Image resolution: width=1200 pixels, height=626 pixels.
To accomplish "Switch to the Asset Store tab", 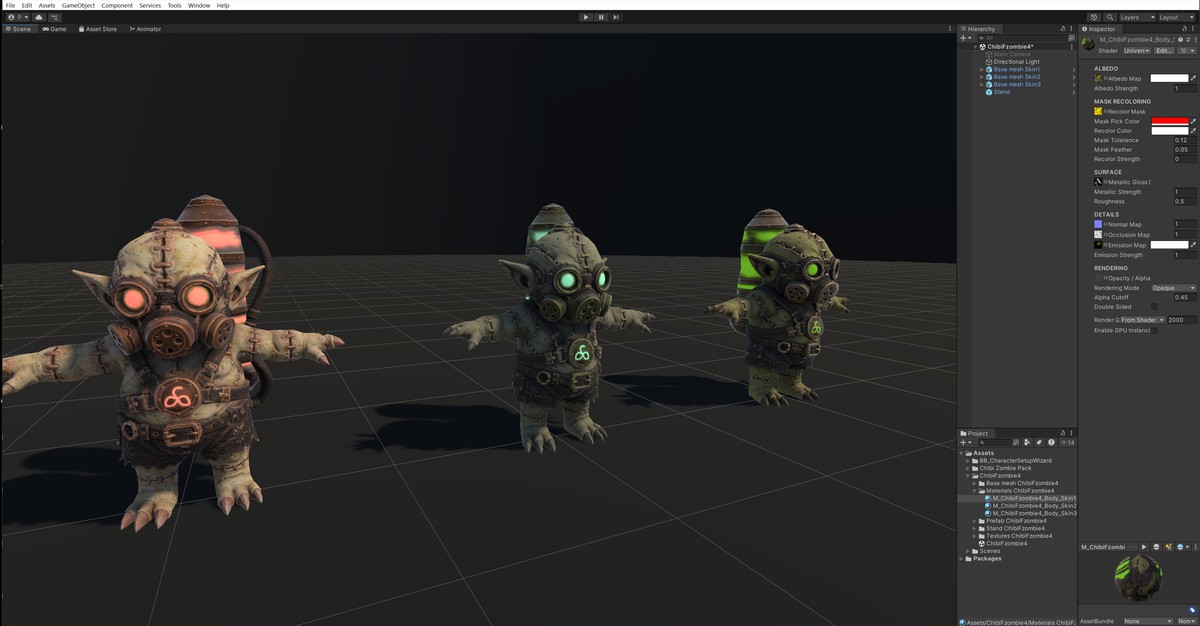I will pyautogui.click(x=97, y=29).
